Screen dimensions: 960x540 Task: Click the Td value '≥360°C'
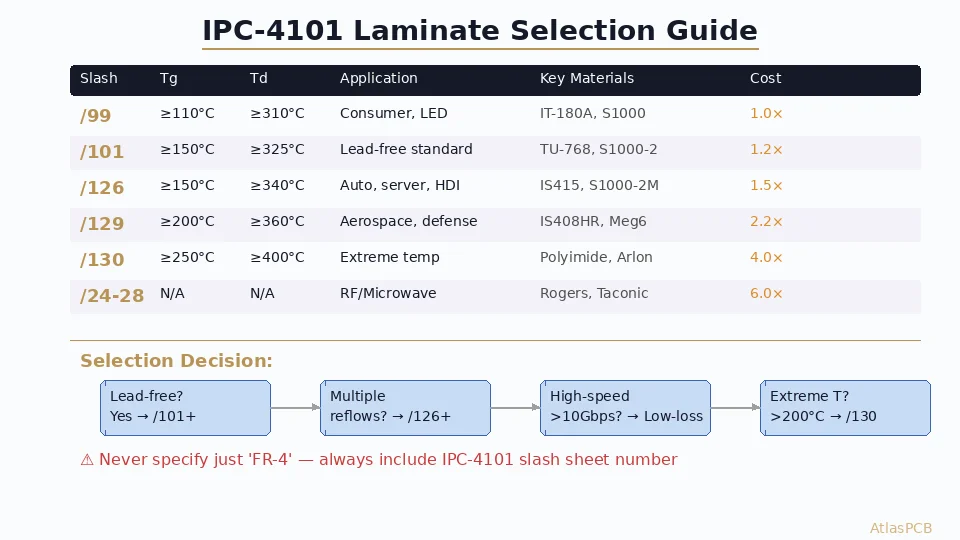(277, 221)
